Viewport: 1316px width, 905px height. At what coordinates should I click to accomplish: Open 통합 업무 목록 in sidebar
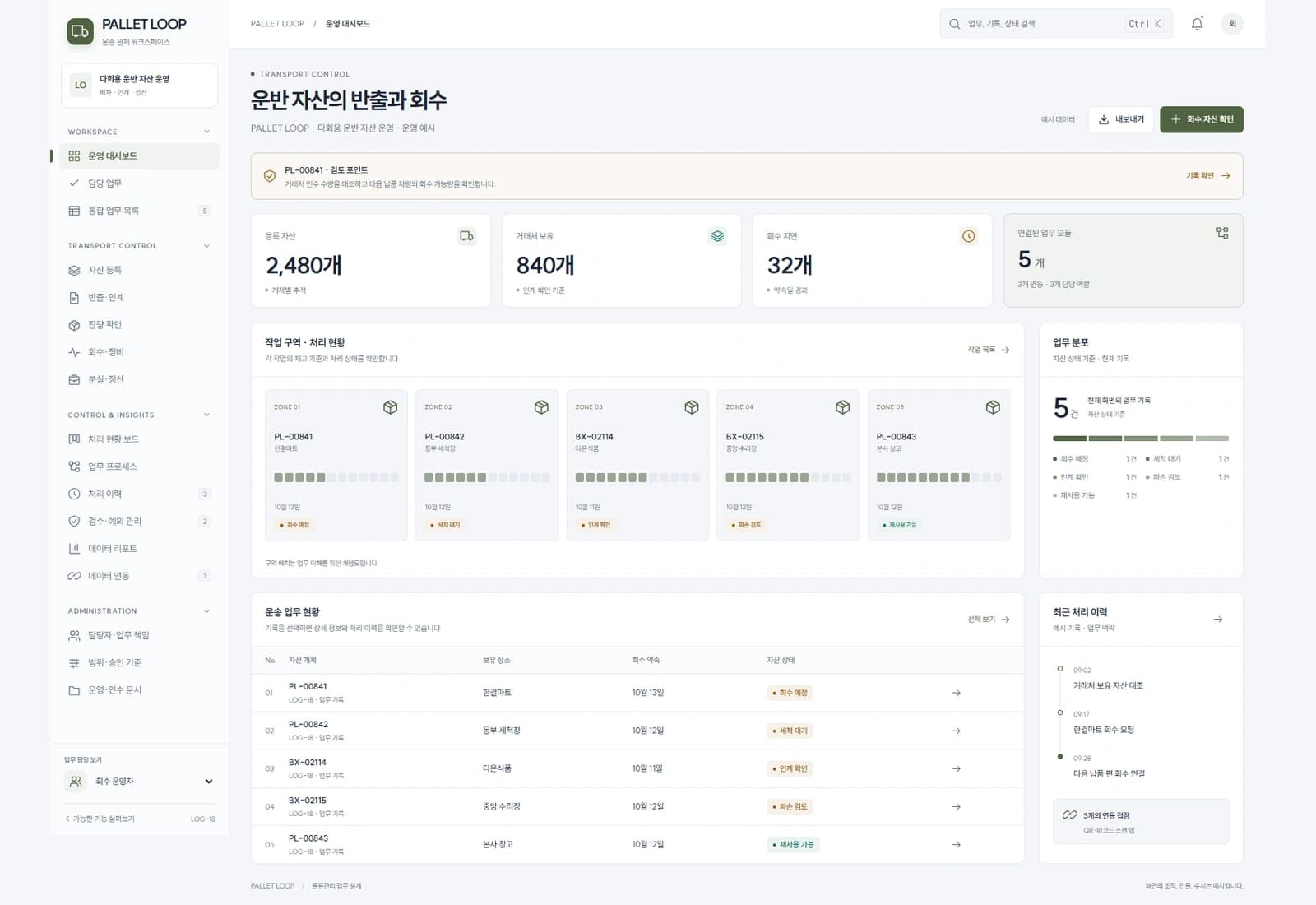[x=139, y=211]
